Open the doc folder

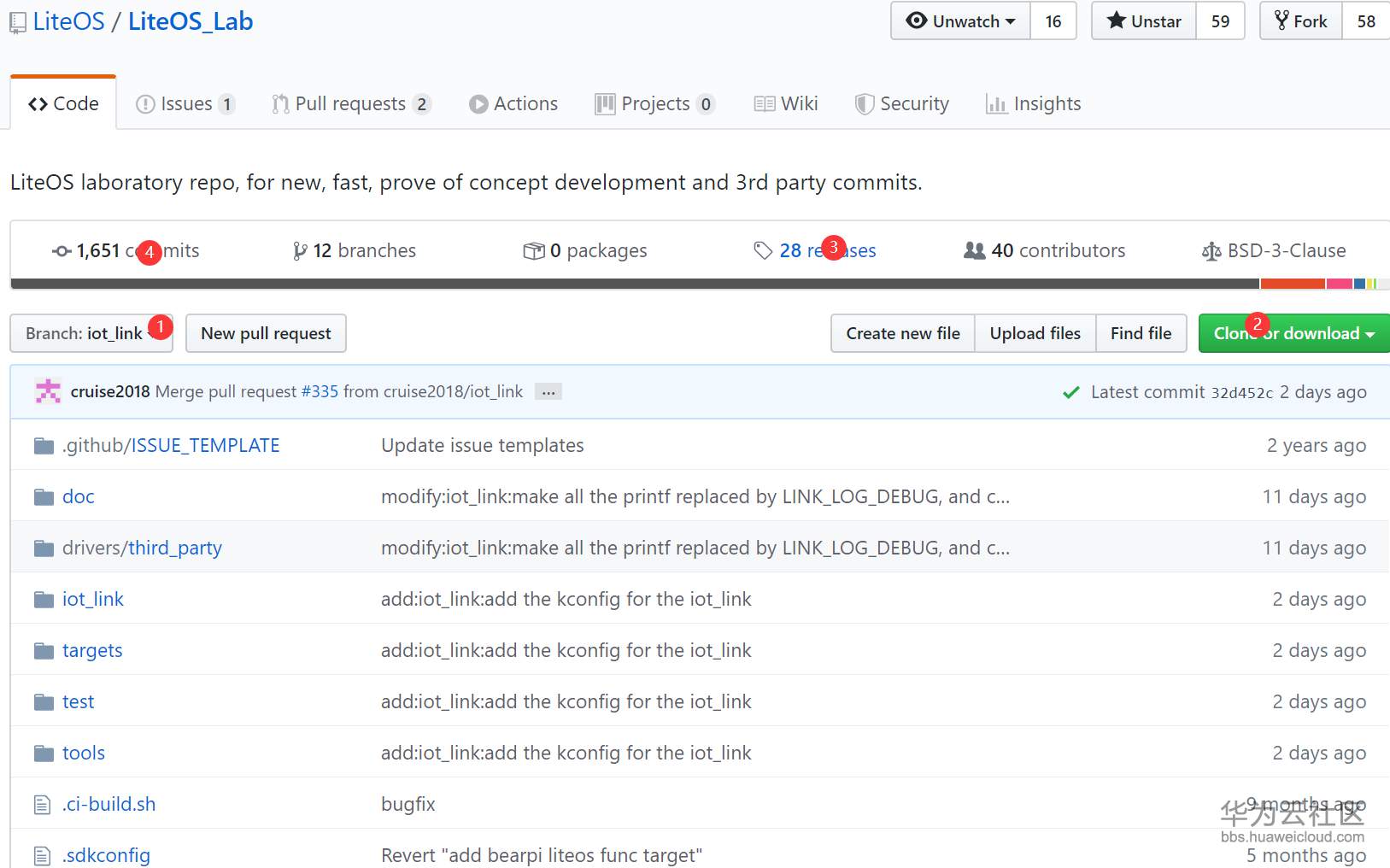[x=79, y=497]
